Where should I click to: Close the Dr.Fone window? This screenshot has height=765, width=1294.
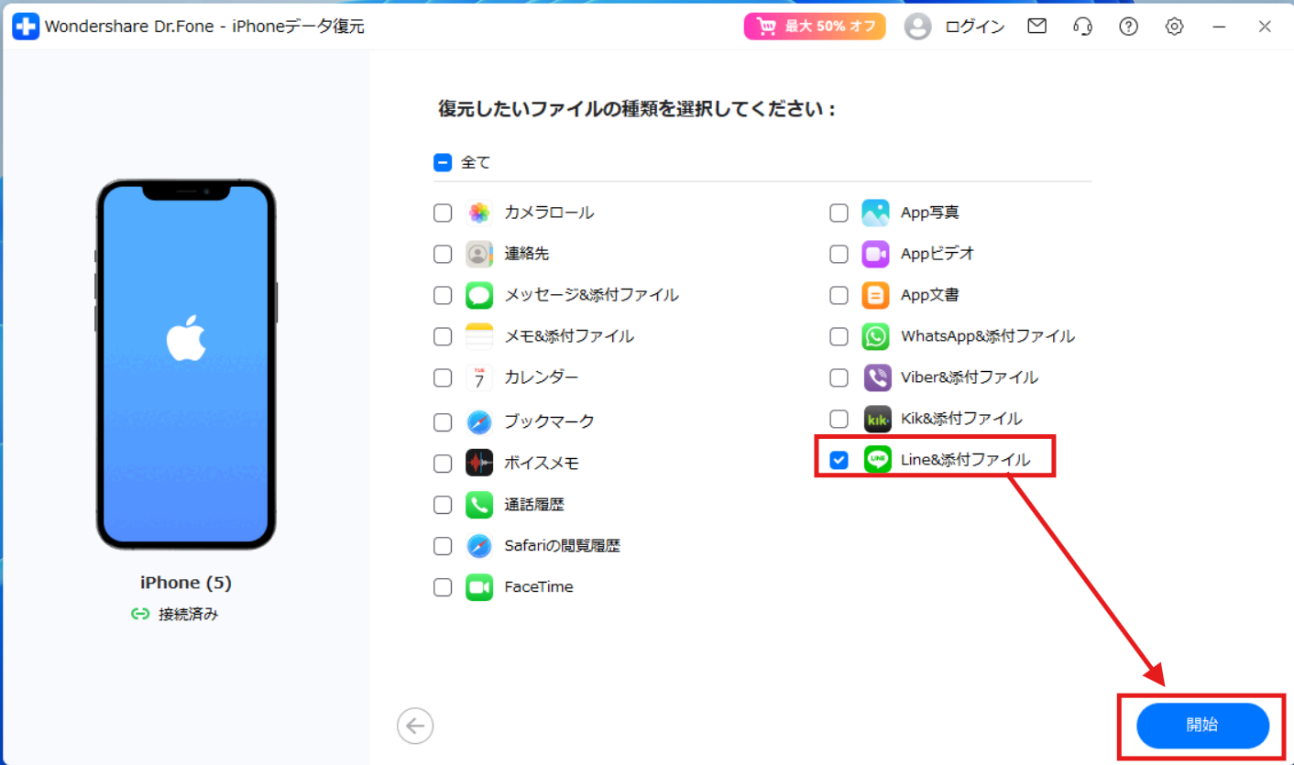pyautogui.click(x=1265, y=27)
